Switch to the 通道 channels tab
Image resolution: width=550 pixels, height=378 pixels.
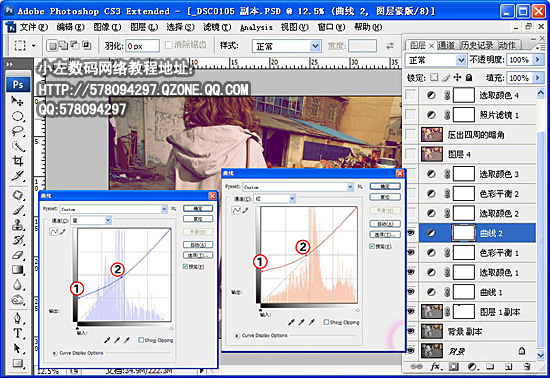pos(446,45)
